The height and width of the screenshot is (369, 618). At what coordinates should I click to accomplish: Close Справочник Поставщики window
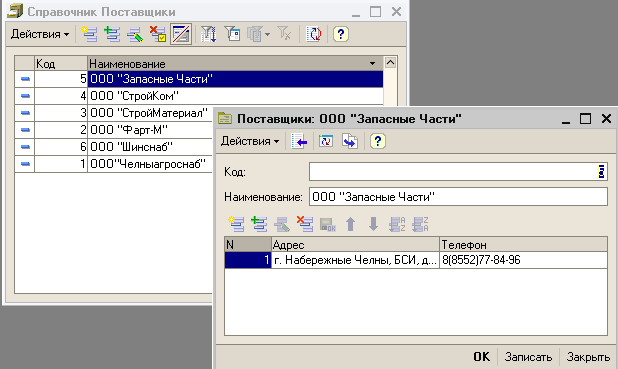[396, 12]
